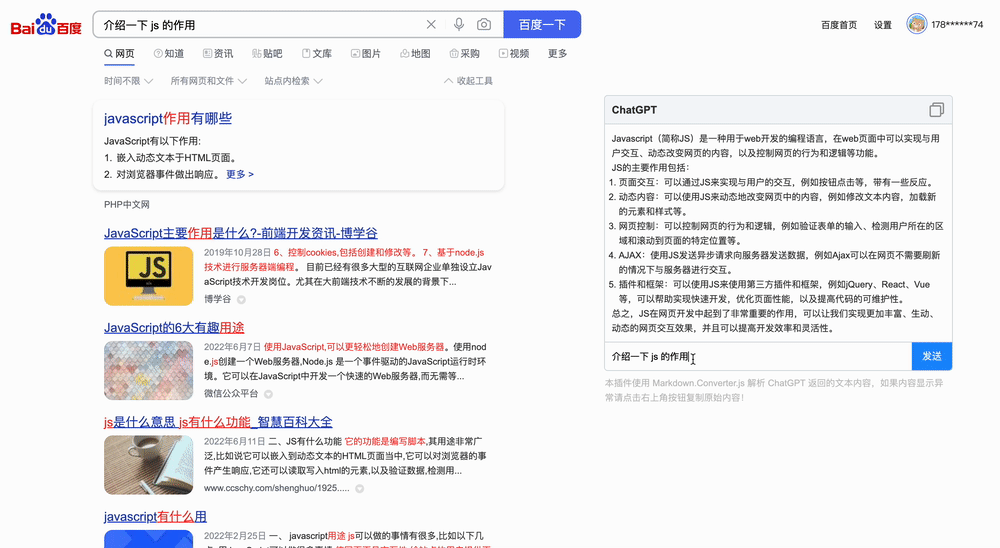
Task: Open the 地图 tab
Action: point(415,54)
